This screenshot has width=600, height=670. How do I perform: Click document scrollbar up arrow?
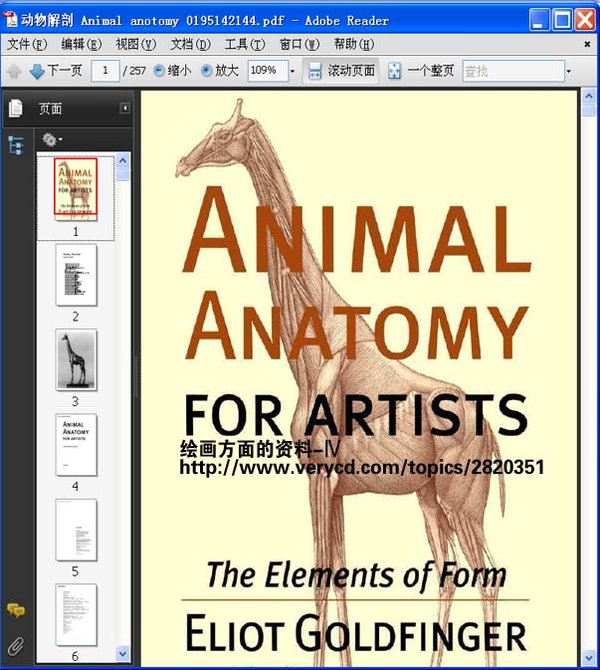[589, 97]
